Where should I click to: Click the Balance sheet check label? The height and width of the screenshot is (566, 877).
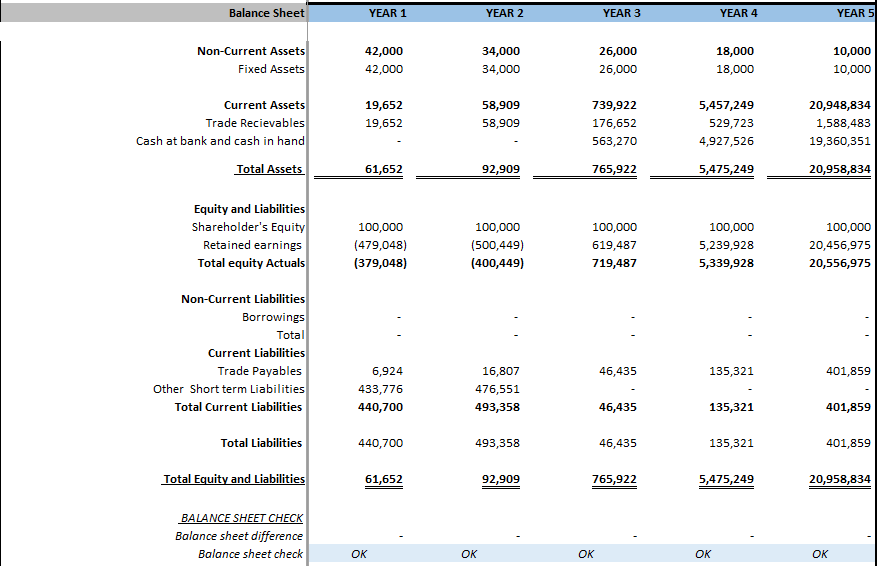coord(250,553)
